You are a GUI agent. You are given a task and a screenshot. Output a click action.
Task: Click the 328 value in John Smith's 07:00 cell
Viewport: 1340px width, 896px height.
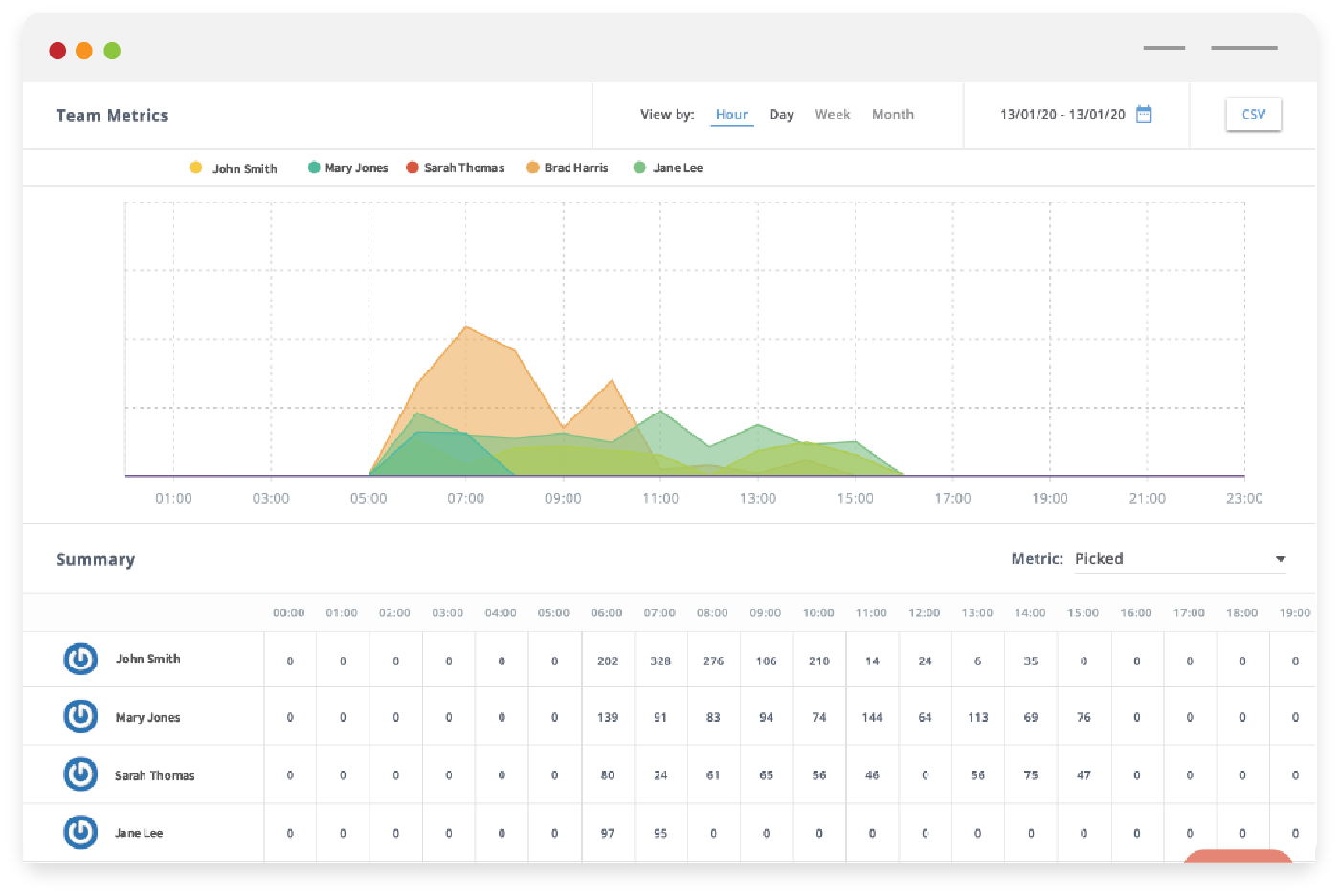click(x=660, y=660)
